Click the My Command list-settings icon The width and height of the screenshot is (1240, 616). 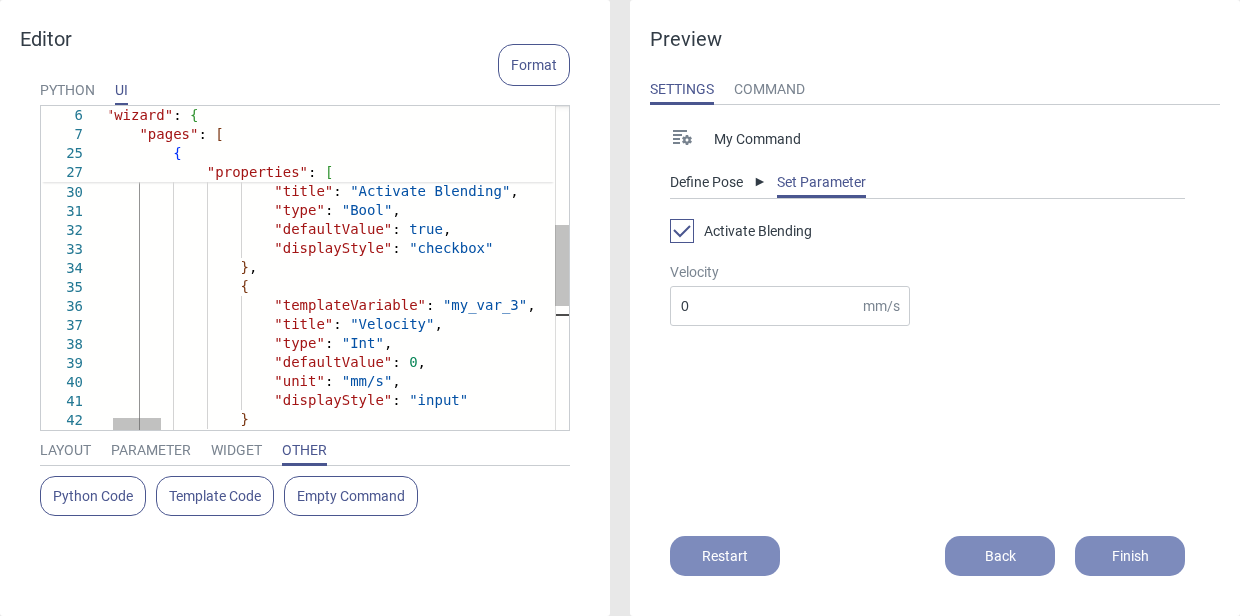(682, 138)
